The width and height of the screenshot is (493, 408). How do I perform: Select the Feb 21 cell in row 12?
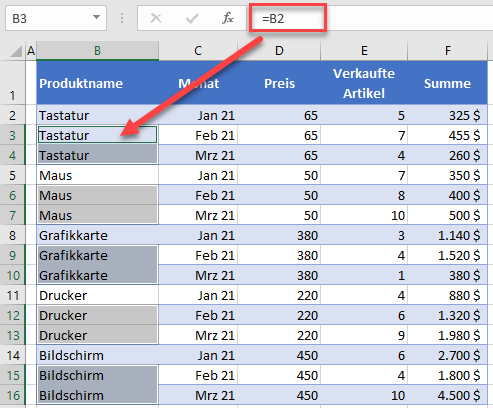(198, 315)
